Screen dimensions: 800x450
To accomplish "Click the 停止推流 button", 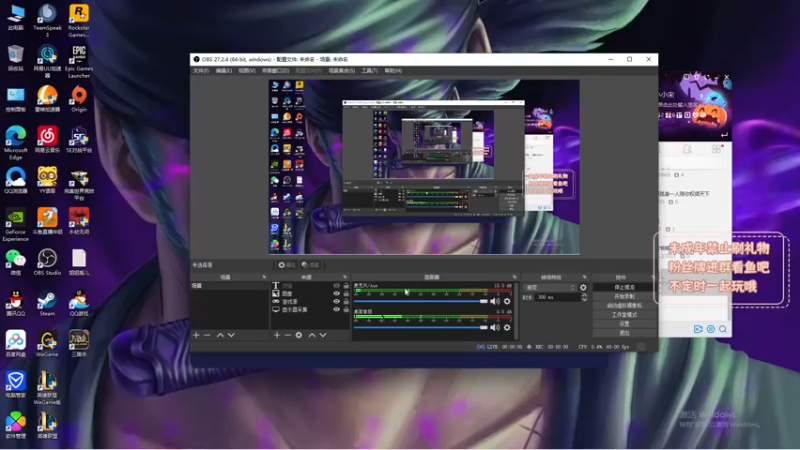I will point(624,287).
